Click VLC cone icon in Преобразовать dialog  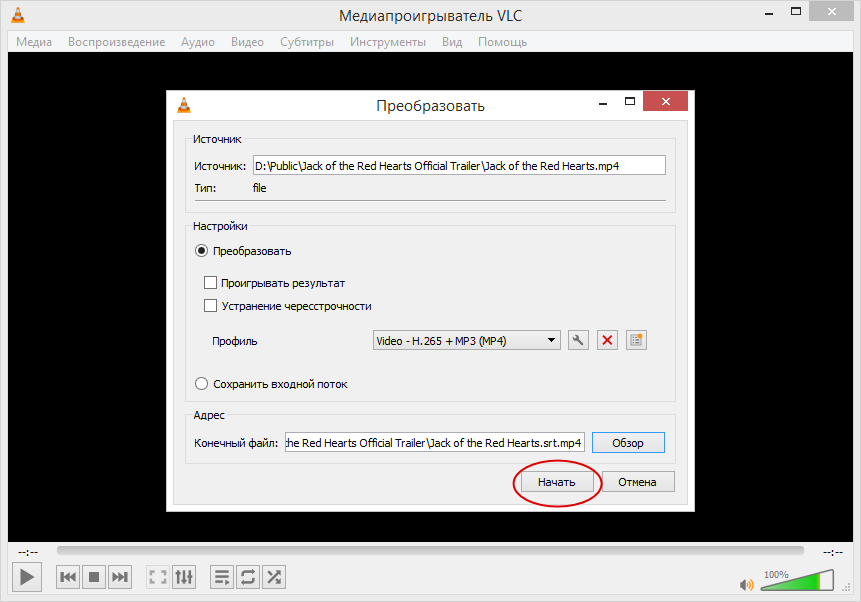184,104
